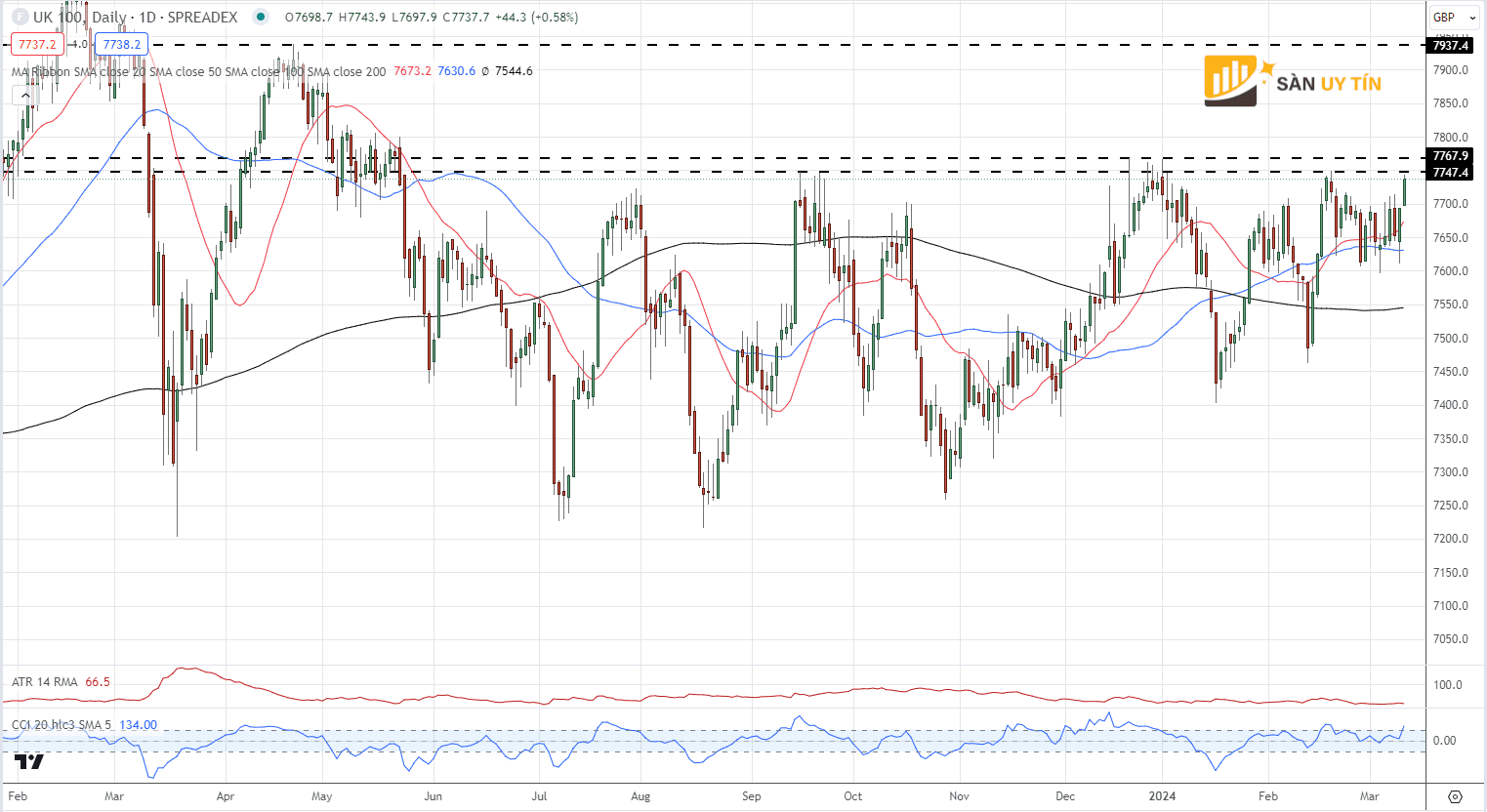
Task: Click the 7500.0 label on price axis
Action: pyautogui.click(x=1451, y=339)
